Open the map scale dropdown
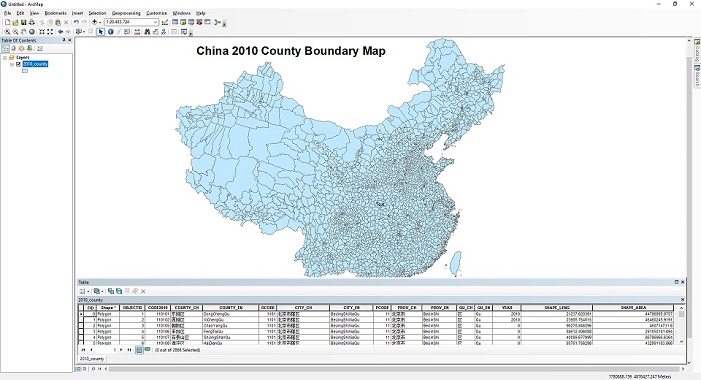The width and height of the screenshot is (701, 380). [x=156, y=22]
